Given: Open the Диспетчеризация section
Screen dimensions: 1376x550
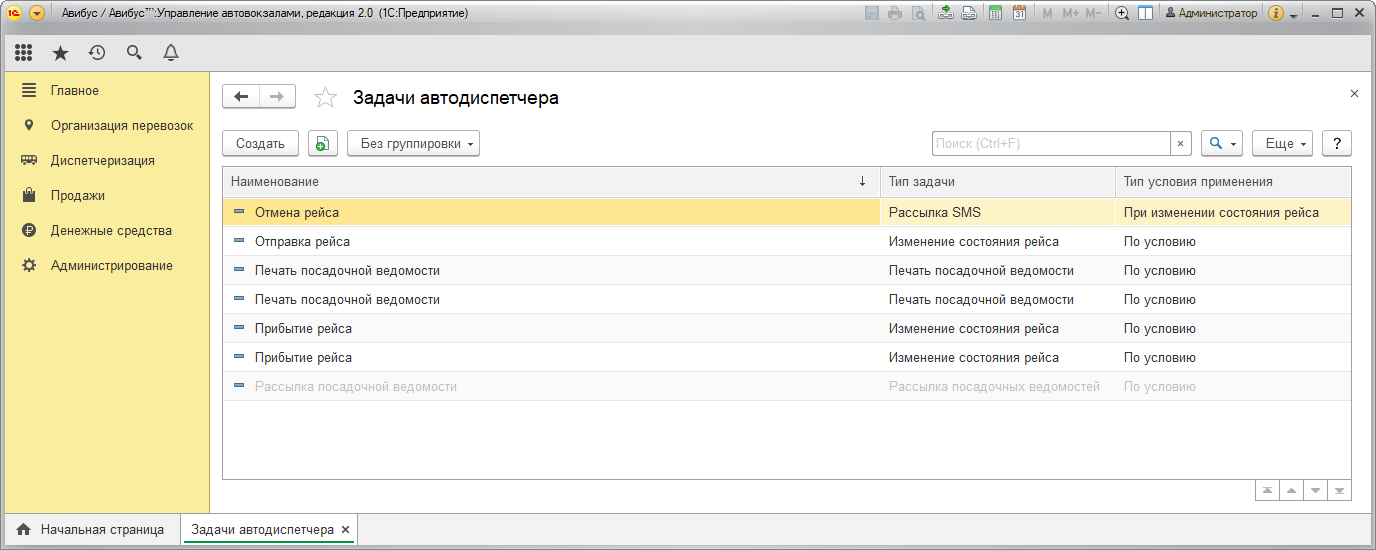Looking at the screenshot, I should pyautogui.click(x=102, y=160).
